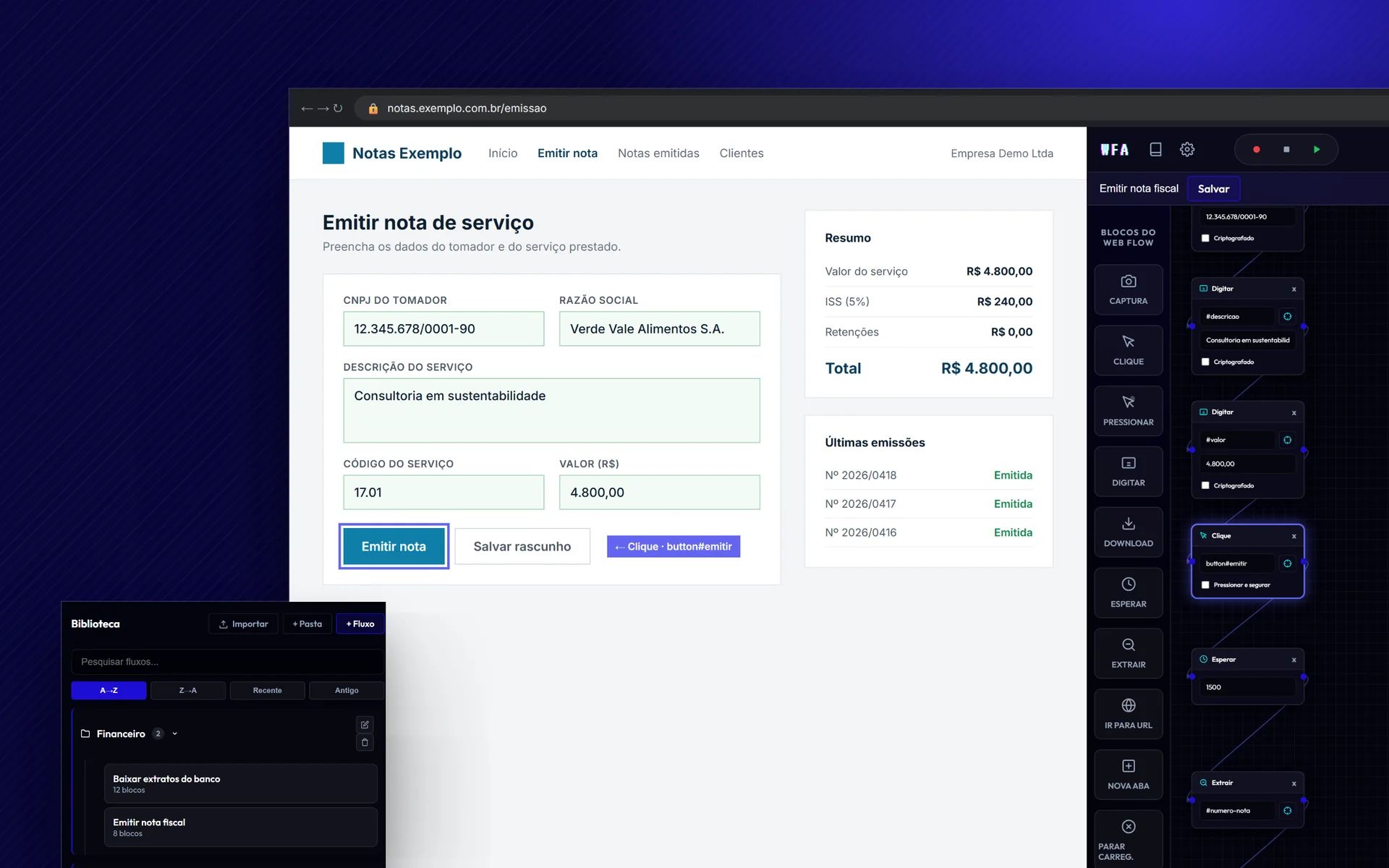The width and height of the screenshot is (1389, 868).
Task: Focus the Pesquisar fluxos search box
Action: [x=227, y=662]
